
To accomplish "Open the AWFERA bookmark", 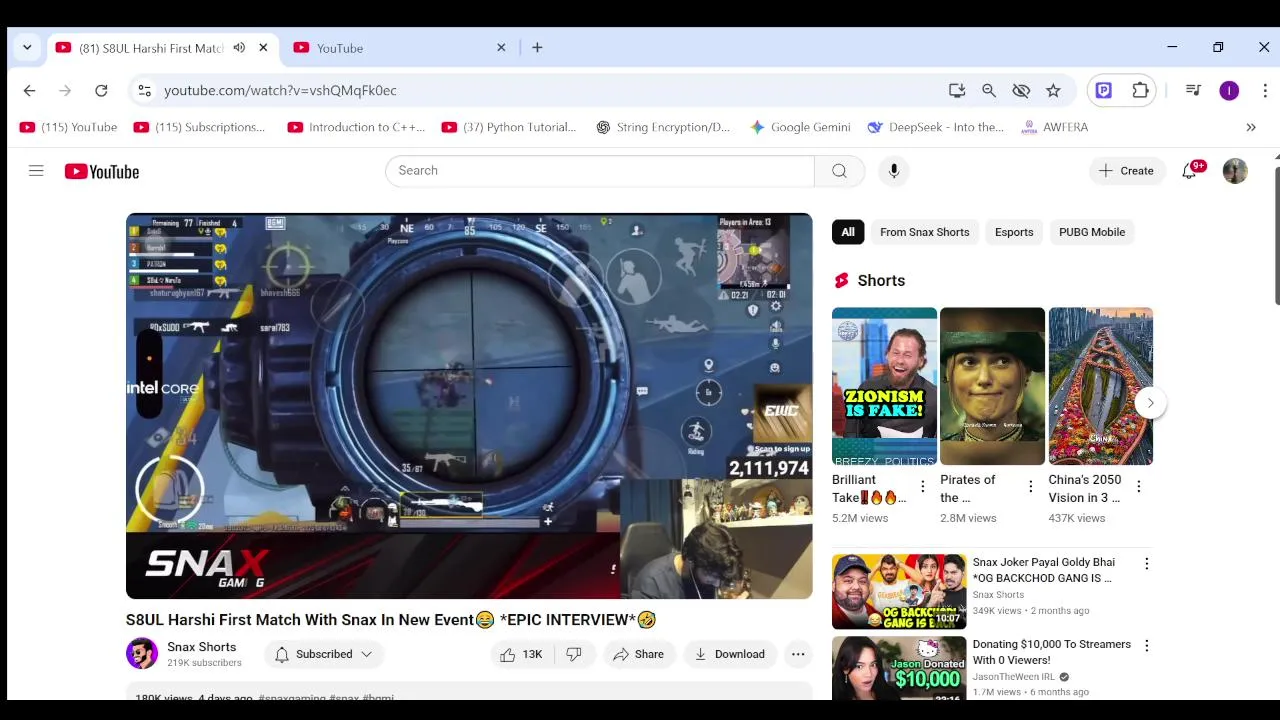I will [1054, 127].
